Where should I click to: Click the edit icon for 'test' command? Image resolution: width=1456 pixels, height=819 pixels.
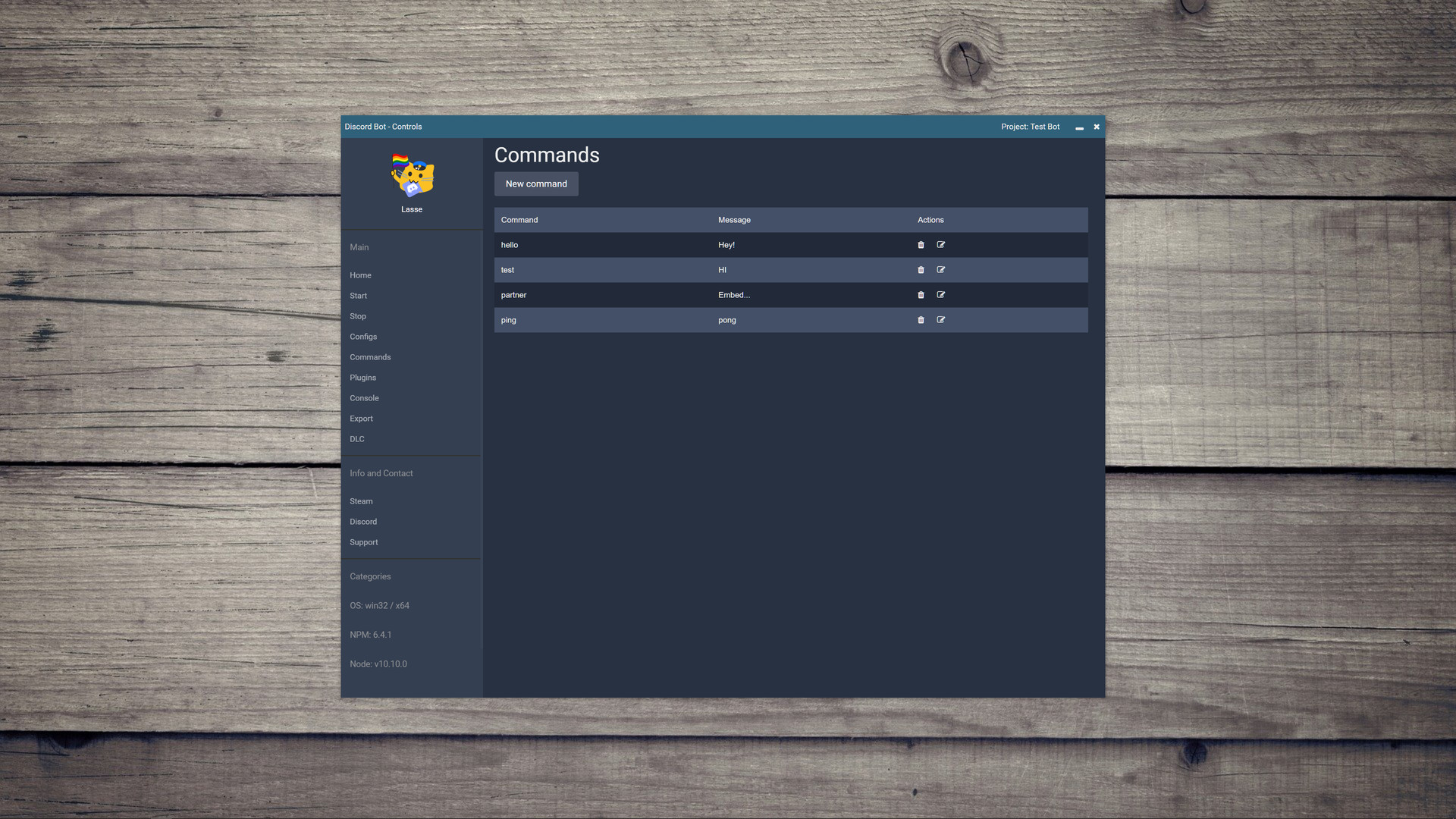[x=940, y=270]
